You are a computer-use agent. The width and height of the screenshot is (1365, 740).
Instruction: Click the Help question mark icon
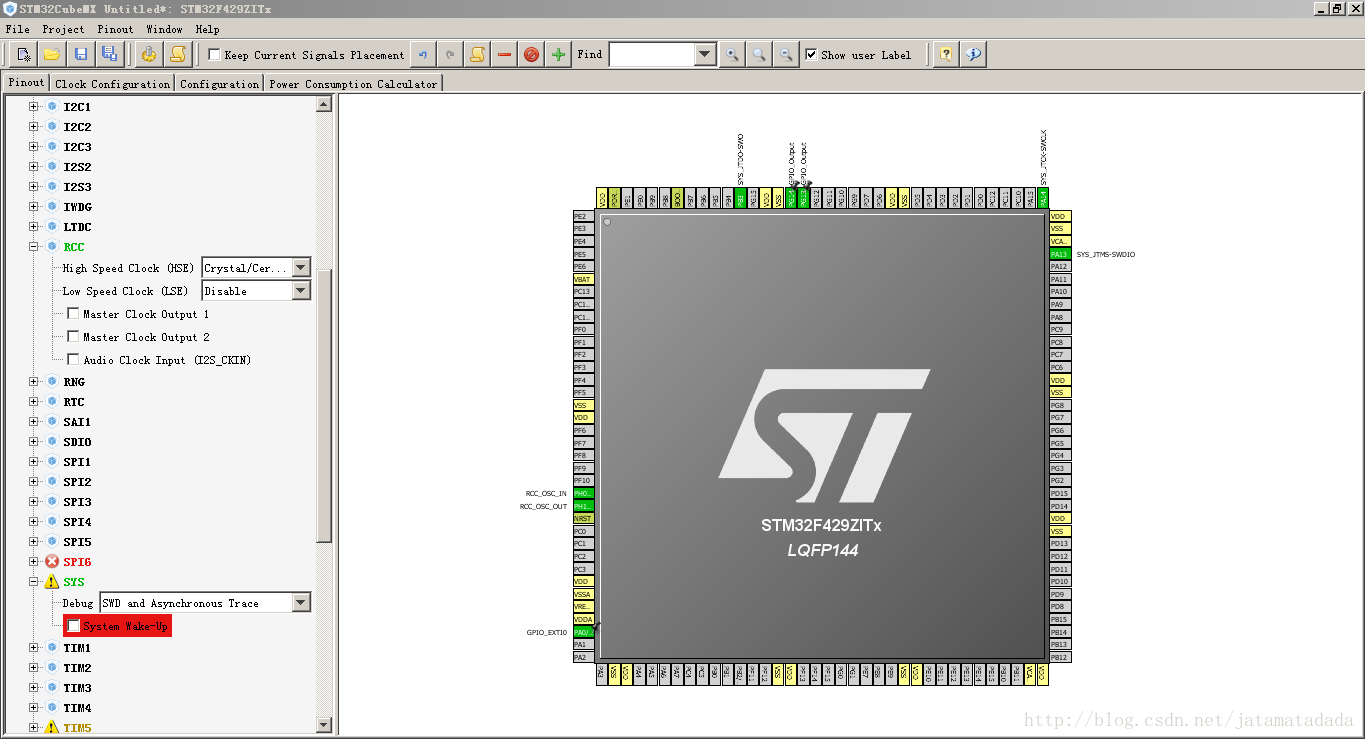[946, 55]
